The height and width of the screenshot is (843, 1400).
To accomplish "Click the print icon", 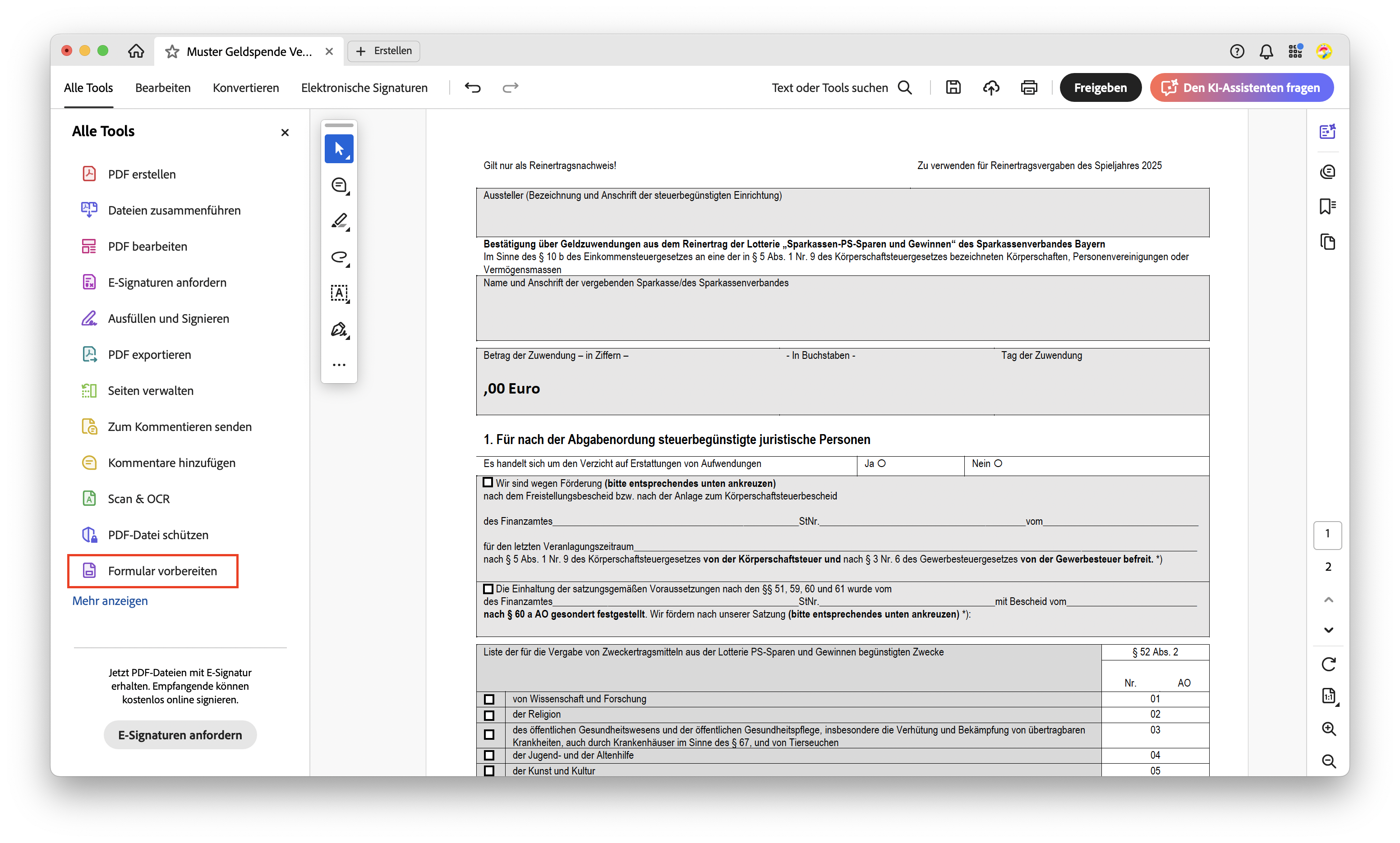I will point(1028,87).
